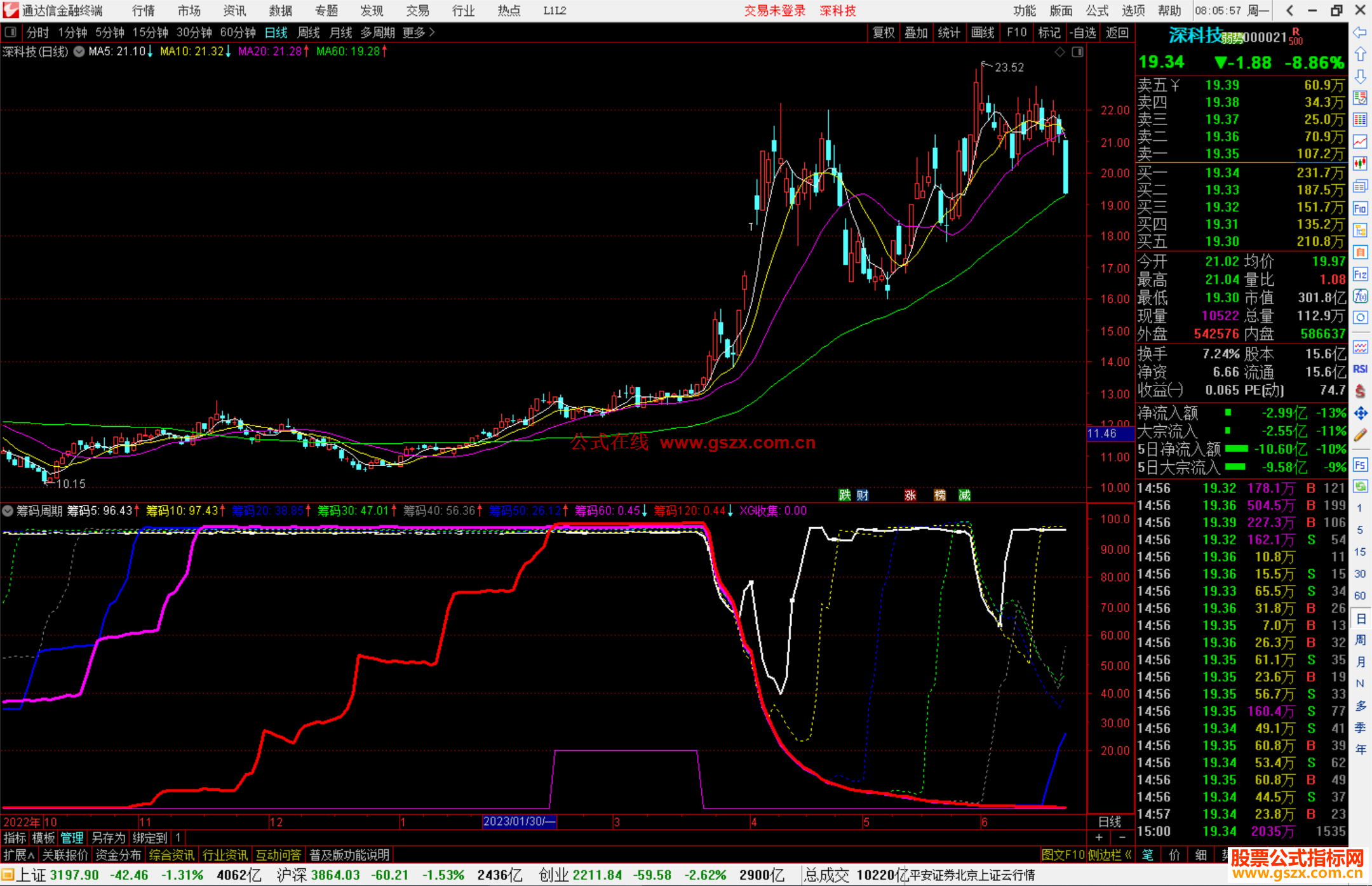Click the candlestick chart icon in sidebar
The width and height of the screenshot is (1372, 886).
click(x=1360, y=164)
